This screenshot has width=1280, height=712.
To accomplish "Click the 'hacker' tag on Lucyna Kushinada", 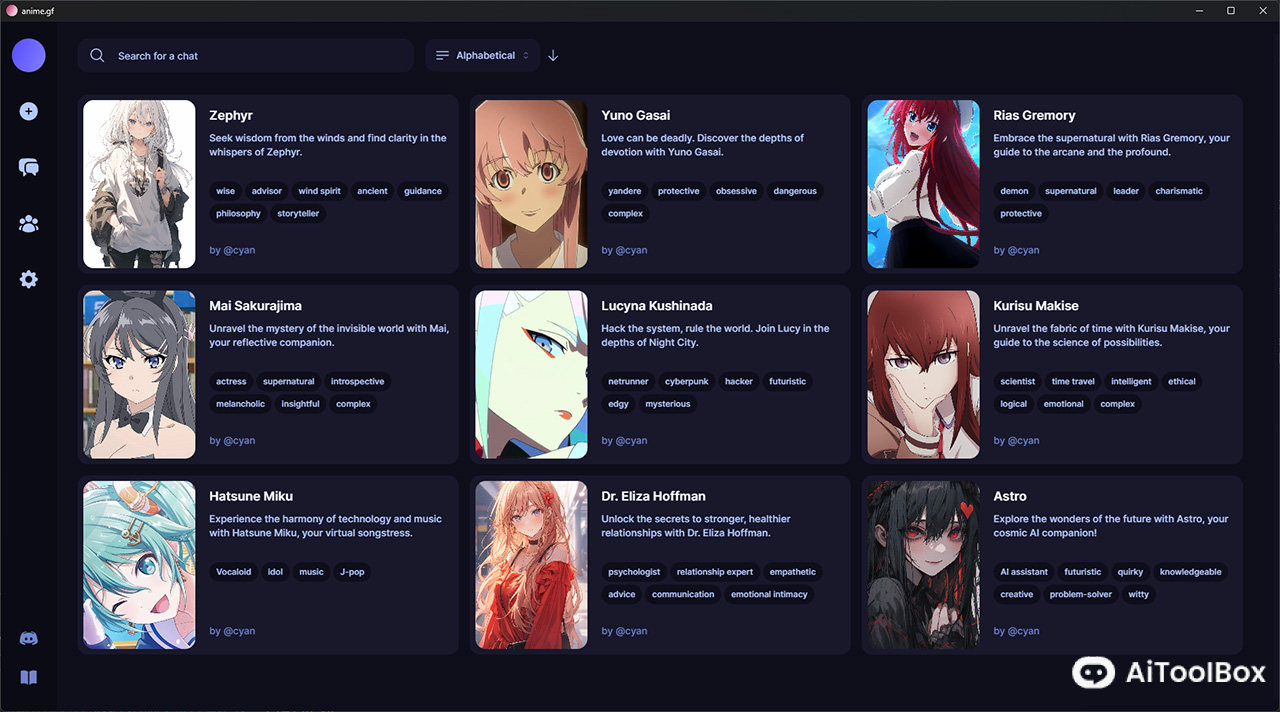I will [739, 381].
